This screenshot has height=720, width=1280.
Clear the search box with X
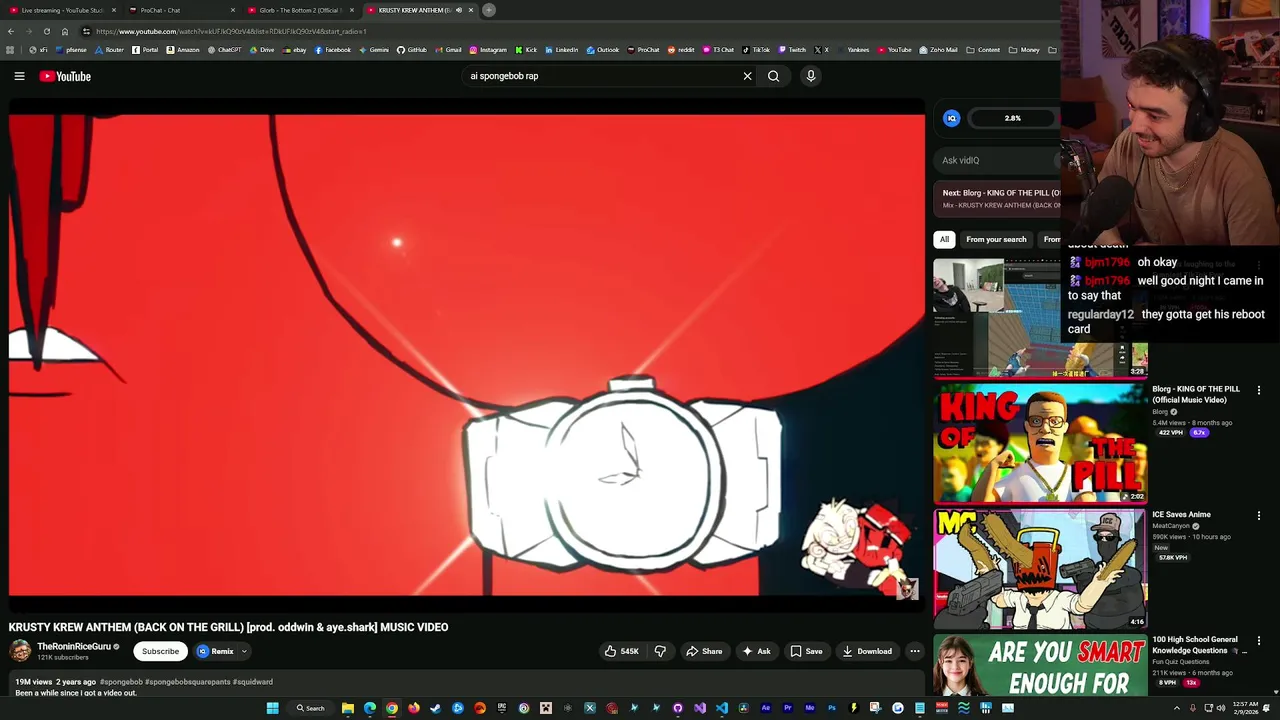pos(747,76)
